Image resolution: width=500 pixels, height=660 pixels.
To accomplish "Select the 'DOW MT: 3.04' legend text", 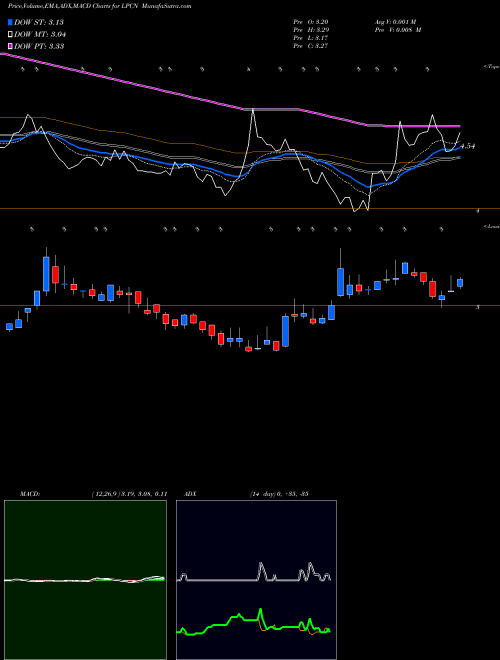I will pyautogui.click(x=40, y=35).
